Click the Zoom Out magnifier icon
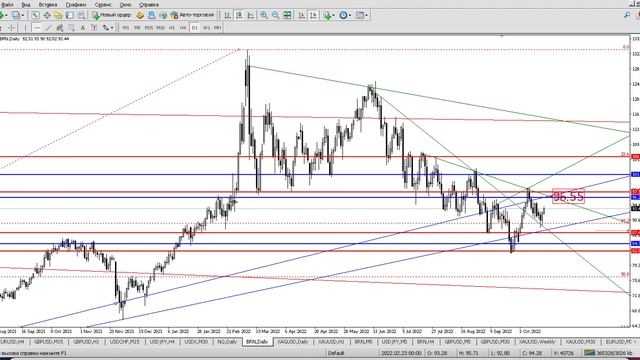640x360 pixels. pos(276,15)
